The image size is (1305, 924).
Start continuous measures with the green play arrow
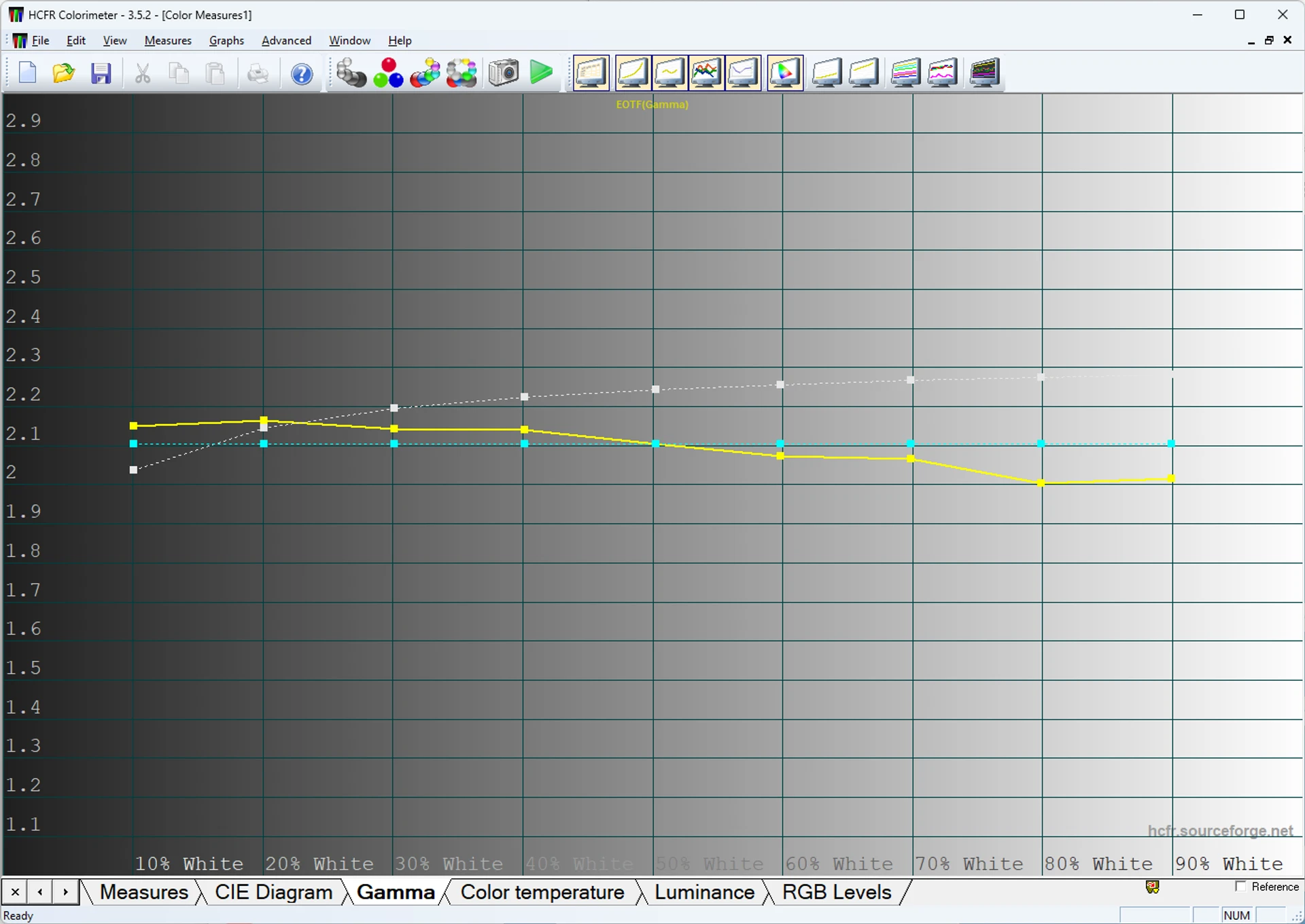[x=541, y=73]
